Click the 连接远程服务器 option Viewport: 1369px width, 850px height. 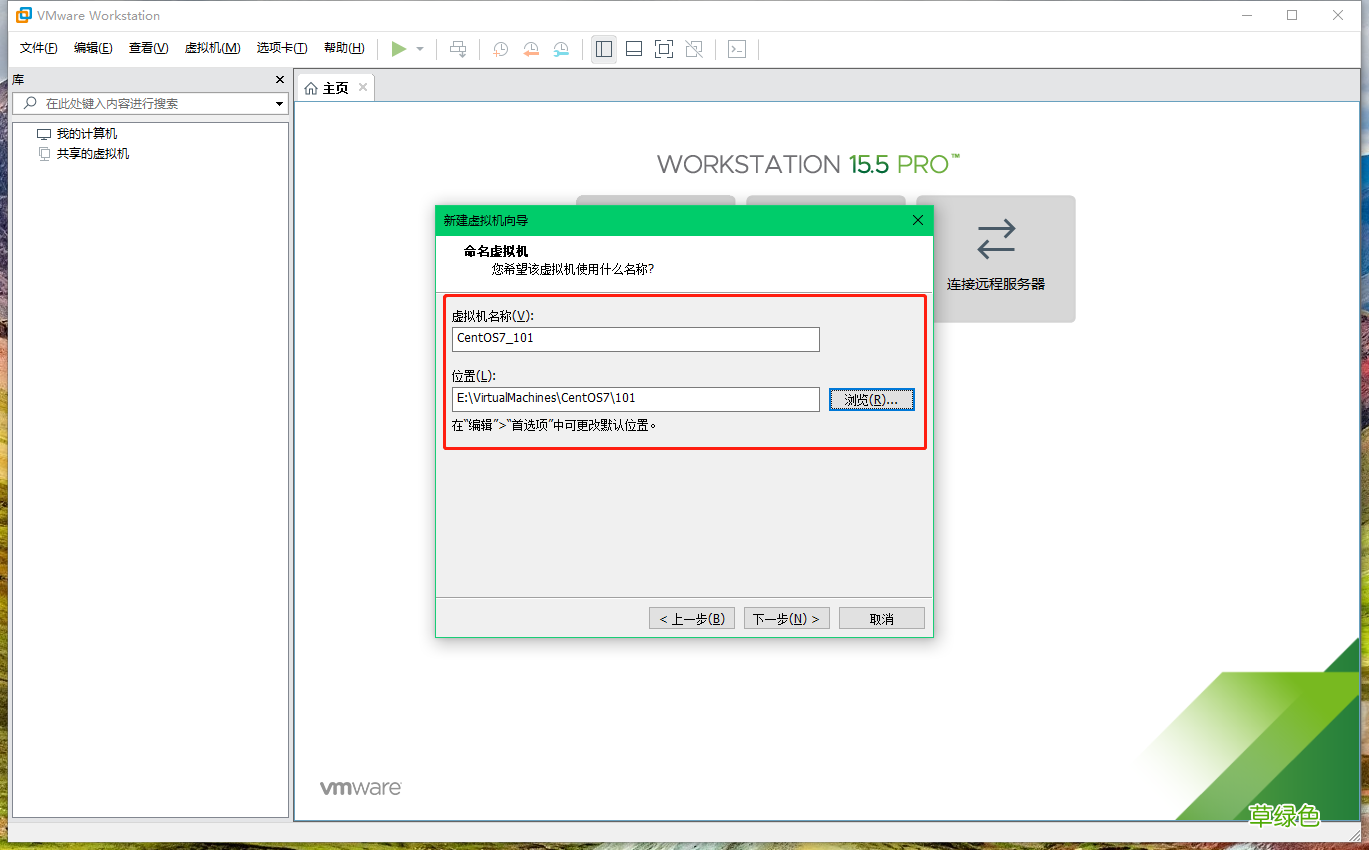(995, 259)
